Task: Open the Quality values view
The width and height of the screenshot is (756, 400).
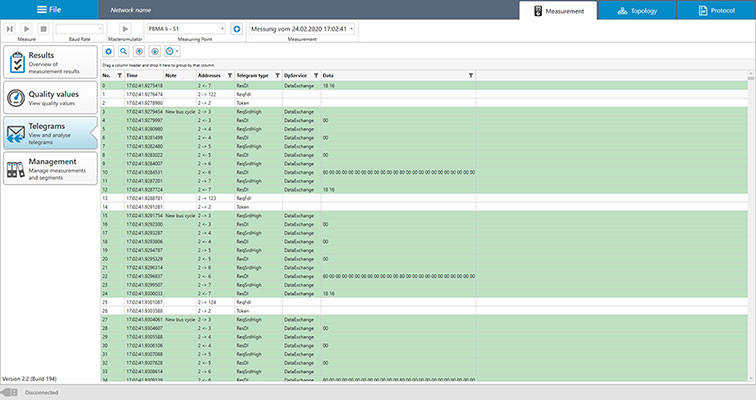Action: (x=50, y=97)
